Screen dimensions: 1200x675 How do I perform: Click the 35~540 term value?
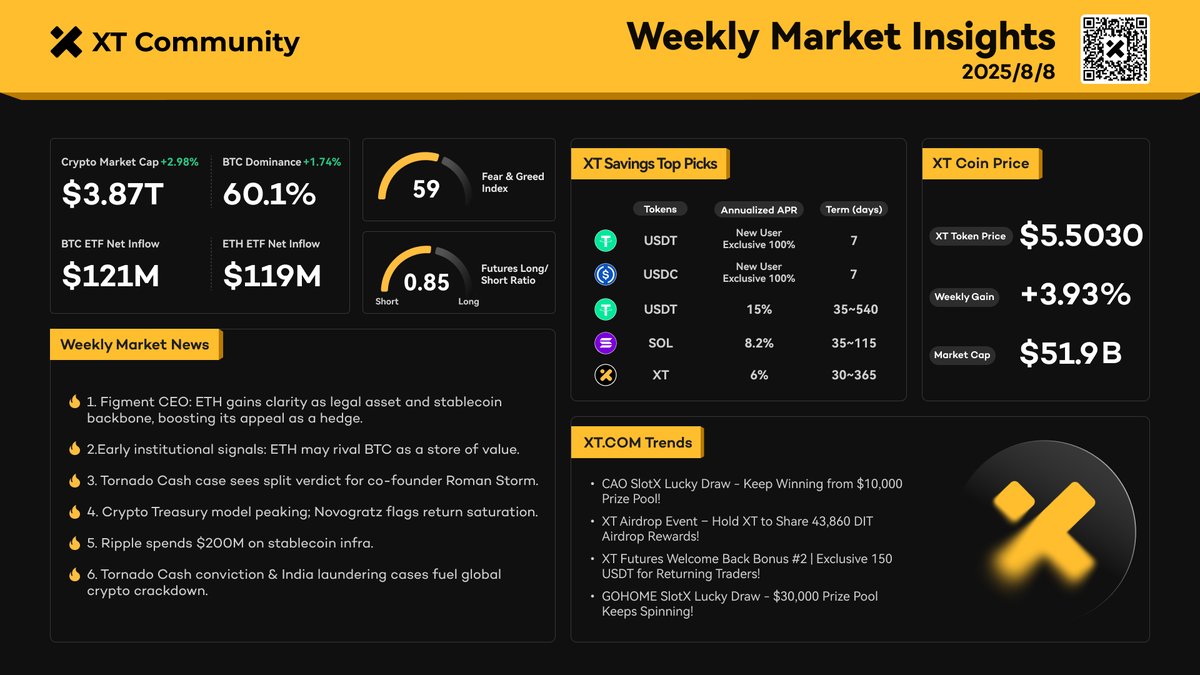(853, 309)
